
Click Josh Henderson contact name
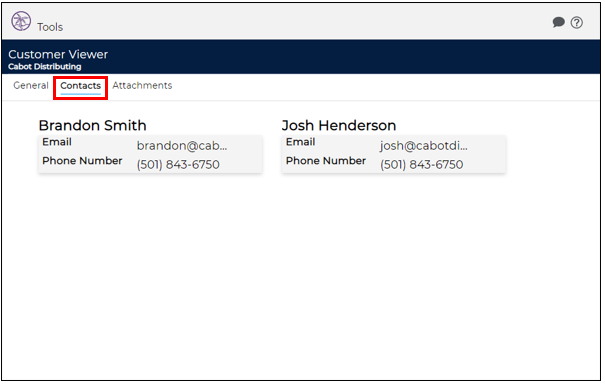pyautogui.click(x=339, y=125)
